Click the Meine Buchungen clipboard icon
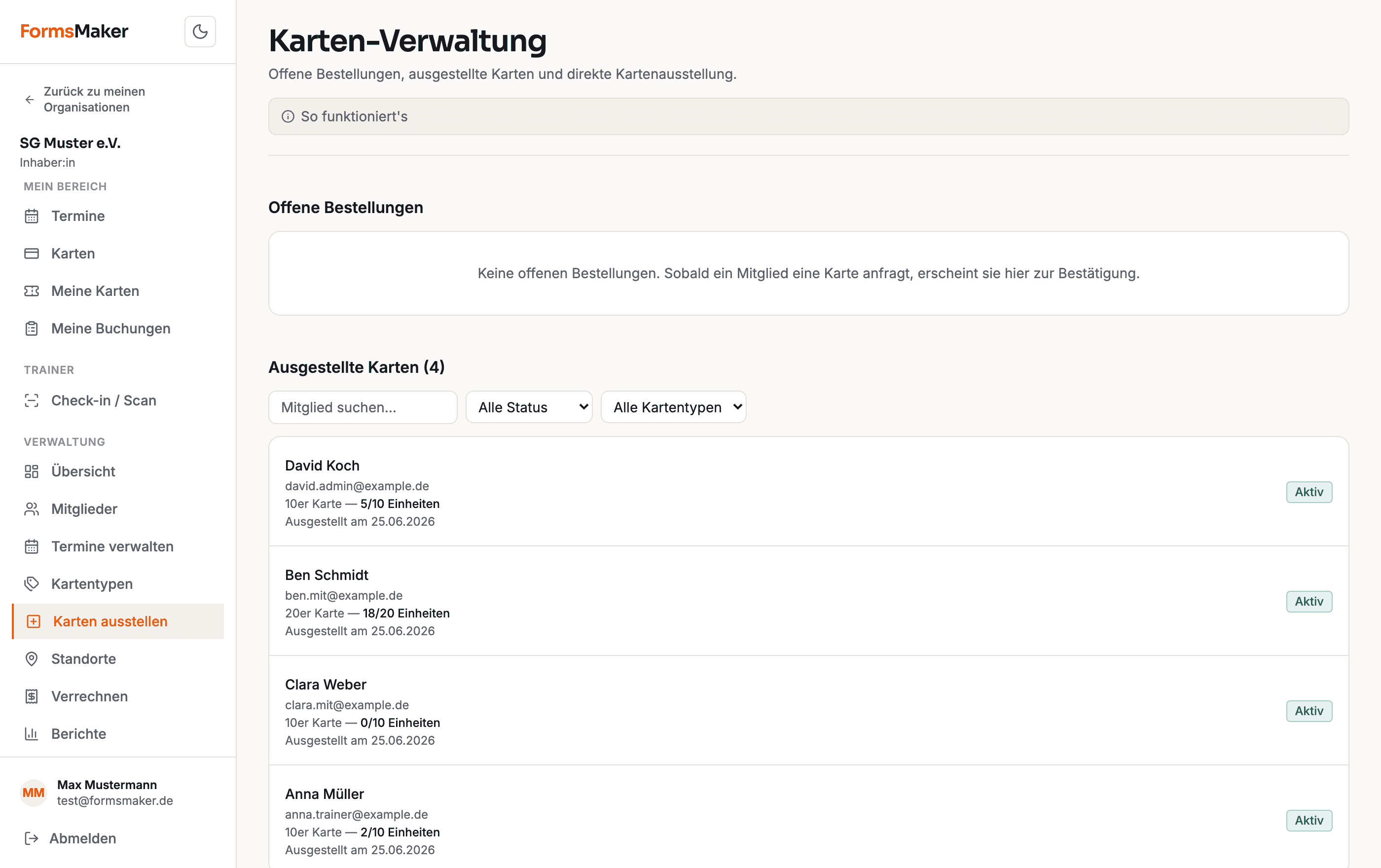Image resolution: width=1381 pixels, height=868 pixels. coord(32,328)
